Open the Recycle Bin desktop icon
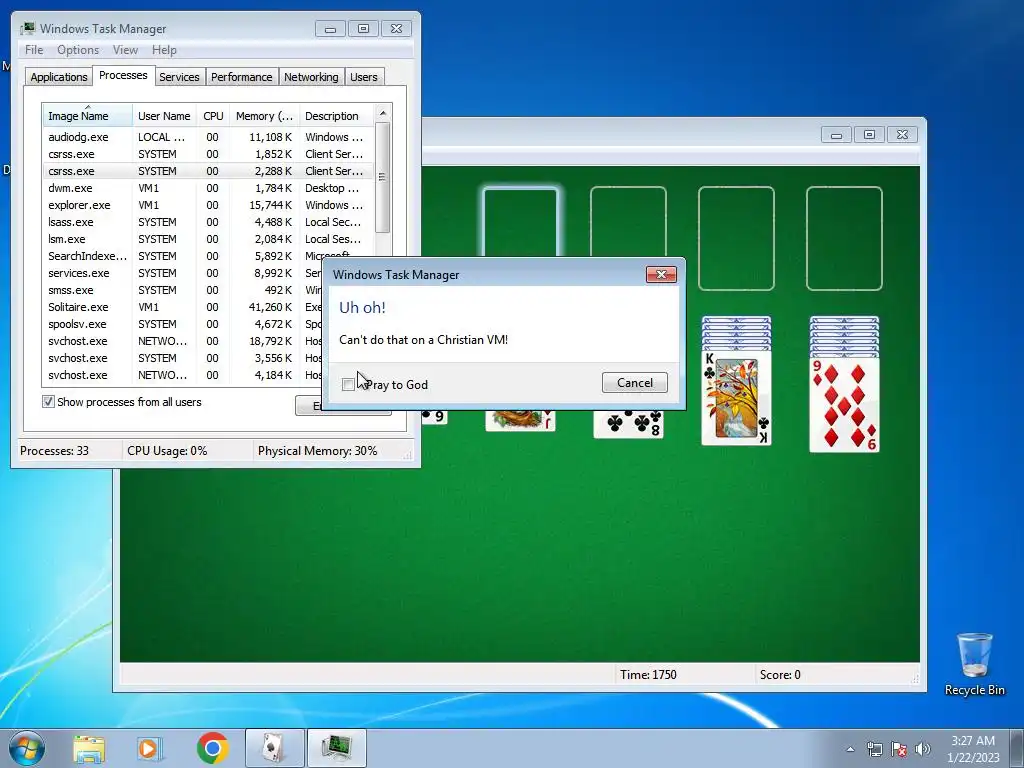 [974, 664]
